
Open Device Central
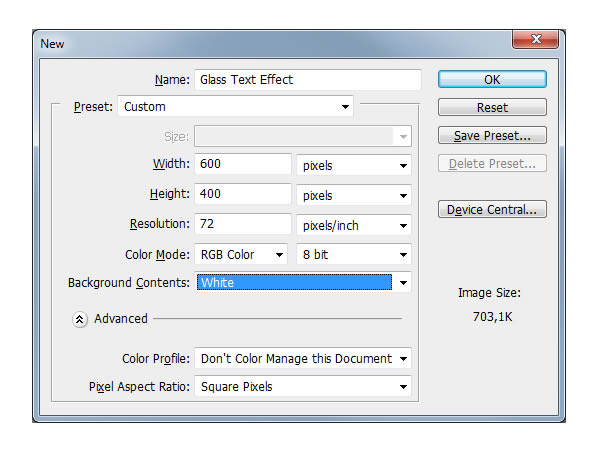pyautogui.click(x=492, y=209)
